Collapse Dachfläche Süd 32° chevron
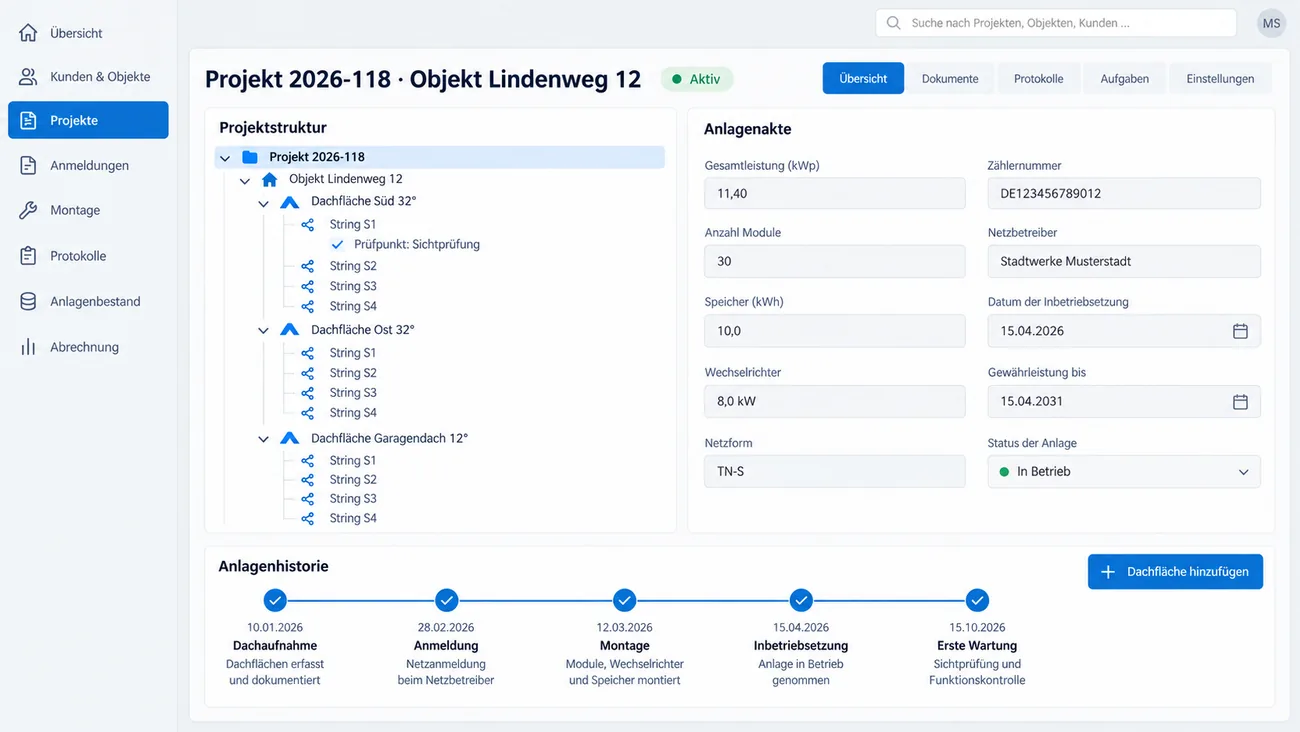 point(264,203)
